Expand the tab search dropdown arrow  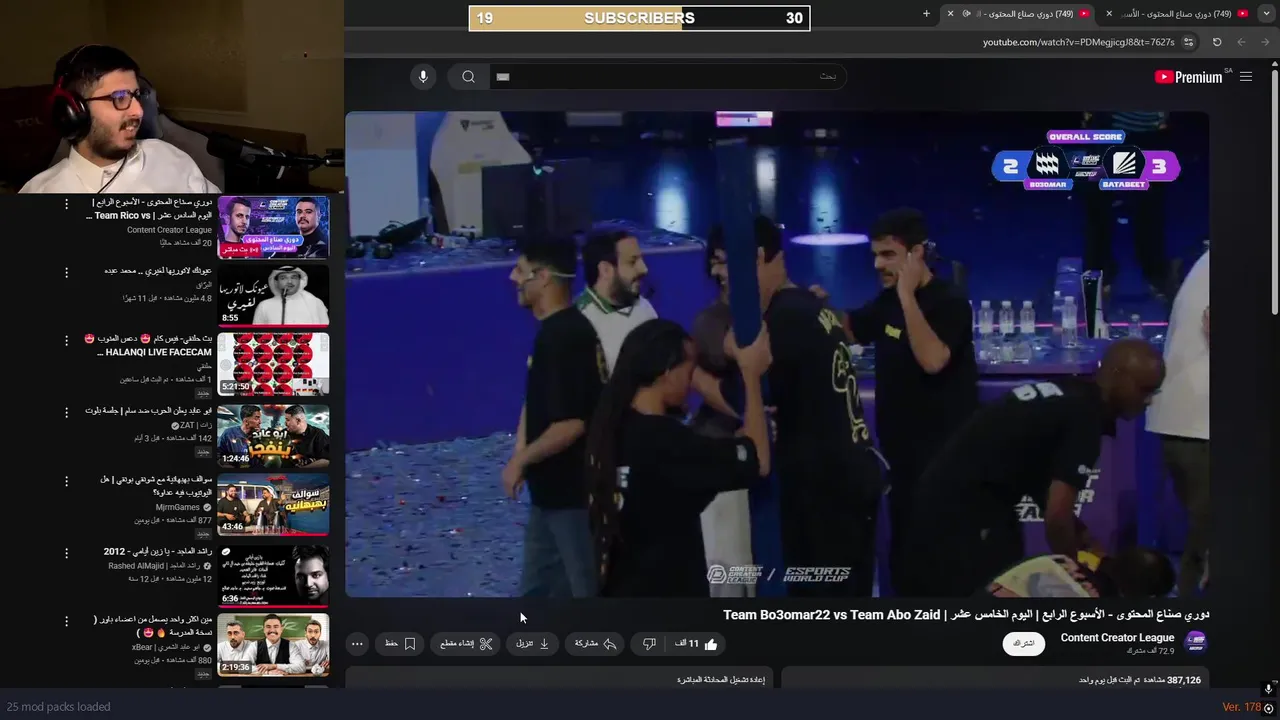click(1266, 14)
